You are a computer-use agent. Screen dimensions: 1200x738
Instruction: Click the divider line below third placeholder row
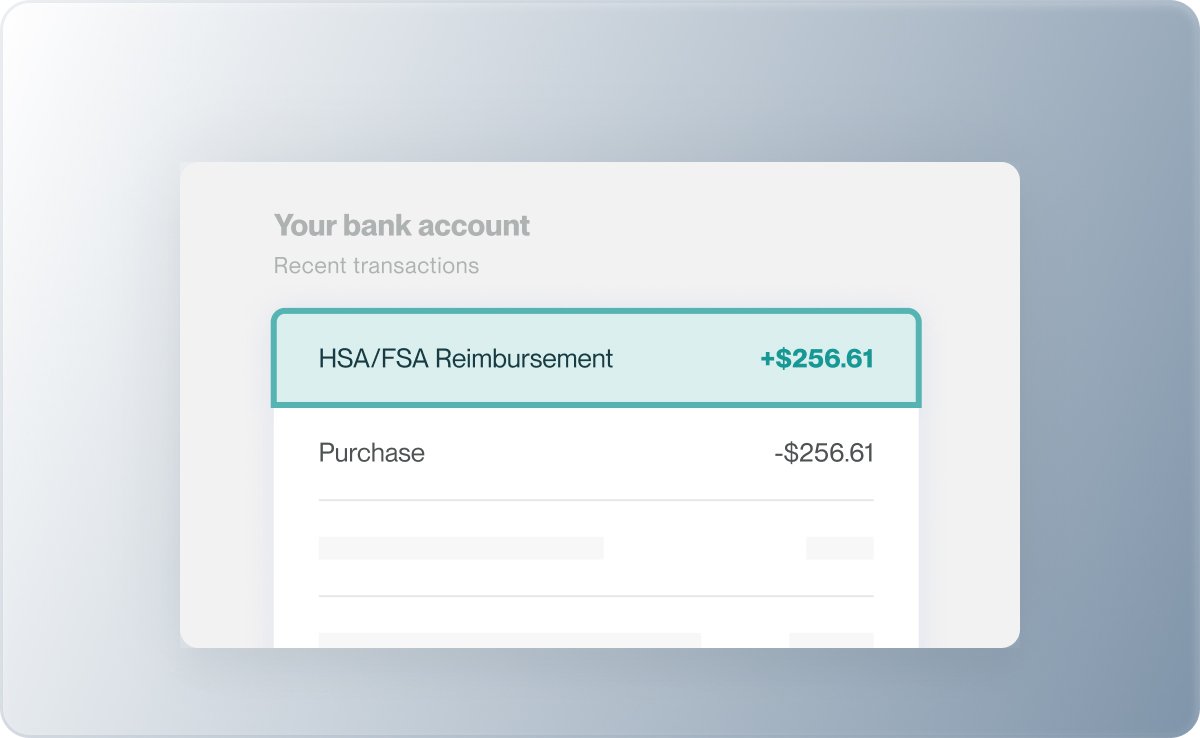pyautogui.click(x=595, y=596)
